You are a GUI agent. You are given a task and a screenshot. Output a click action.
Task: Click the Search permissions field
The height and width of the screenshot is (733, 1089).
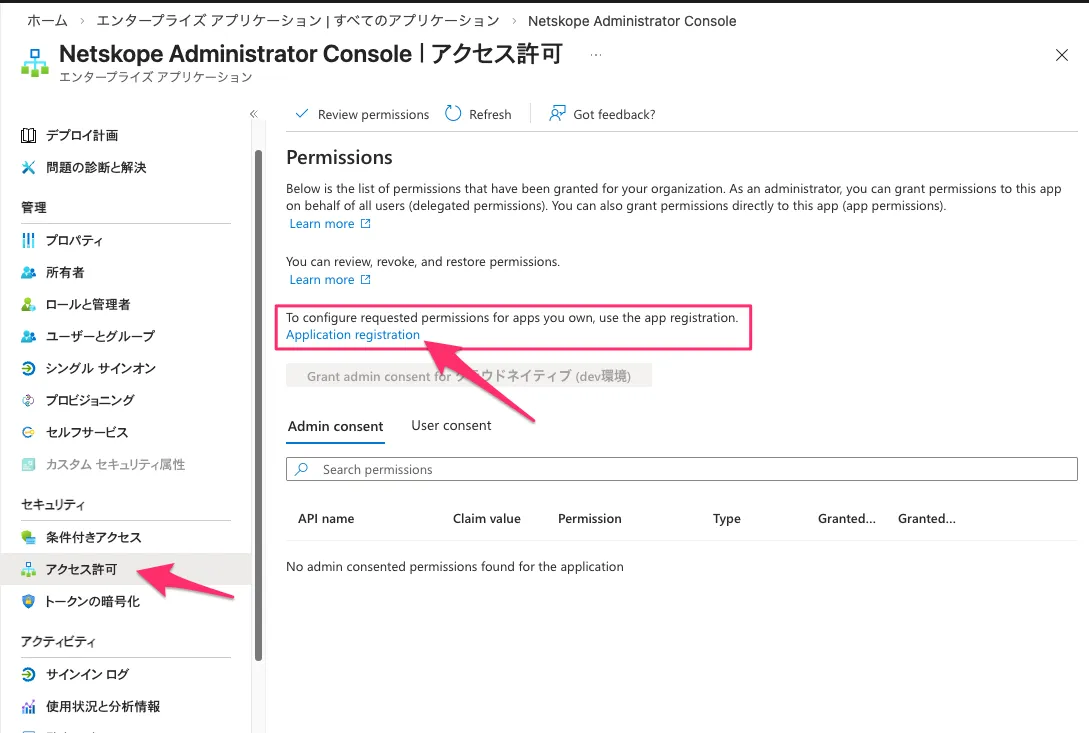(681, 469)
